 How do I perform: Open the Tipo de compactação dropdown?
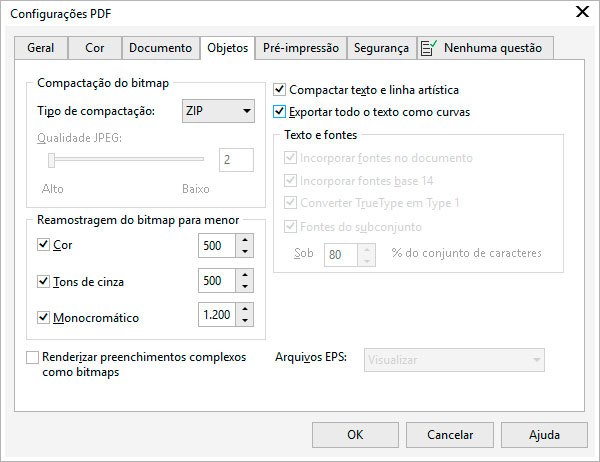point(218,111)
